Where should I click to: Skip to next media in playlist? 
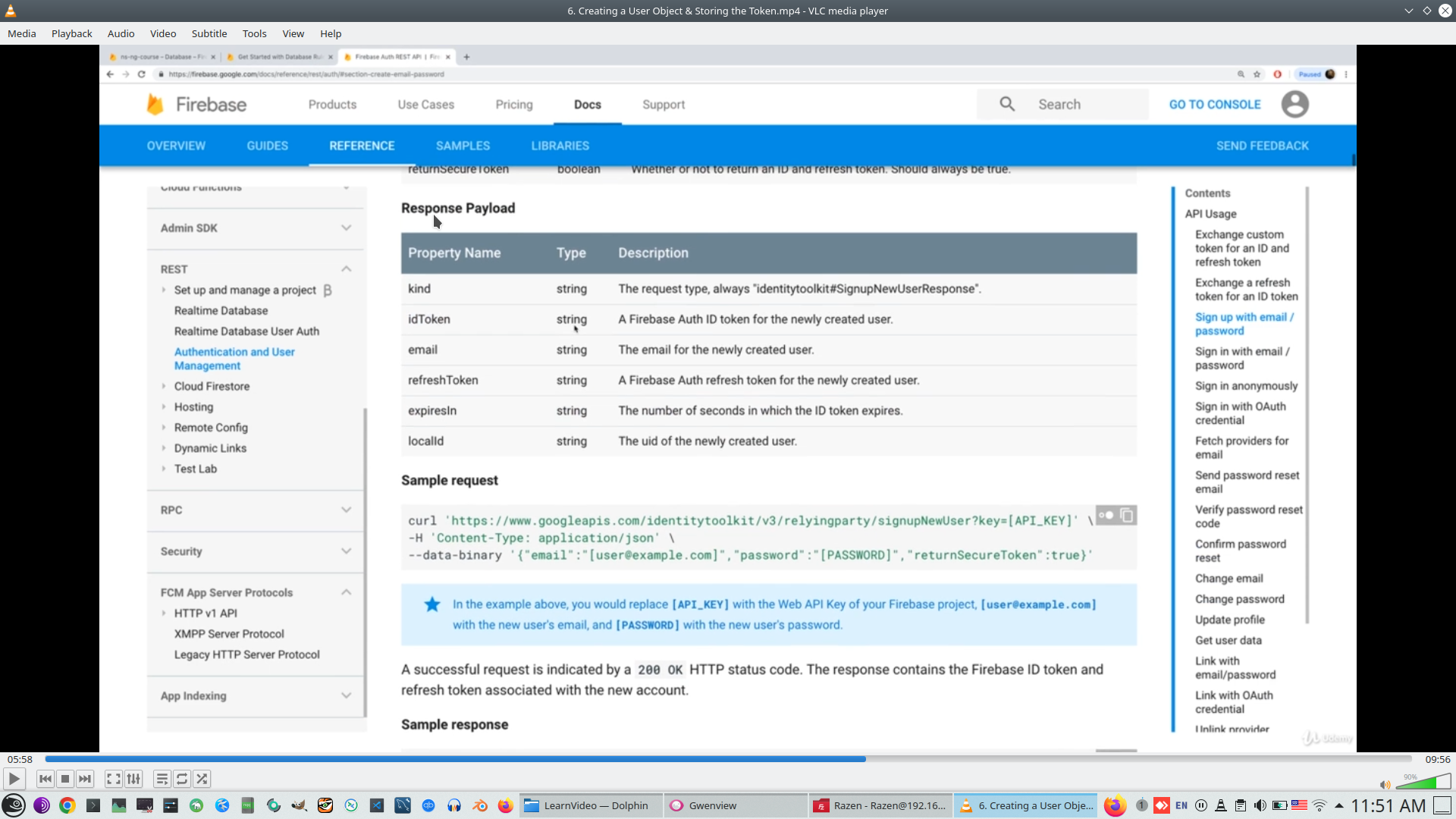click(x=85, y=779)
